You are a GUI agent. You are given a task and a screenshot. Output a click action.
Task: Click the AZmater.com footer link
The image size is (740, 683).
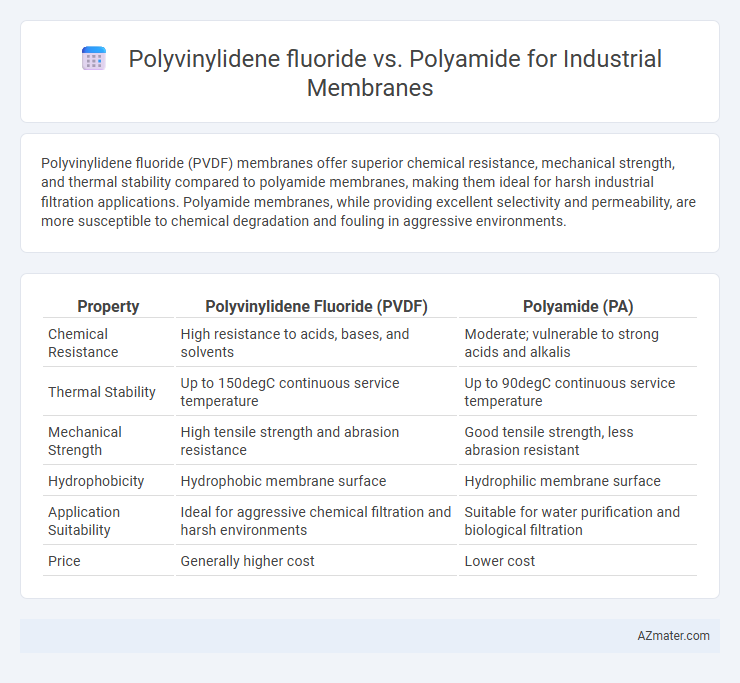click(673, 636)
